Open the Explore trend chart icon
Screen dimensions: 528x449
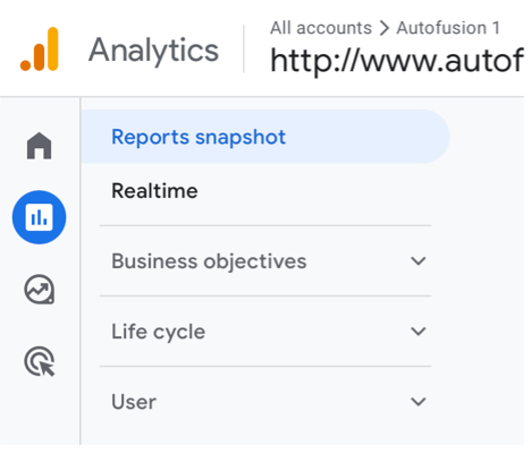coord(39,289)
